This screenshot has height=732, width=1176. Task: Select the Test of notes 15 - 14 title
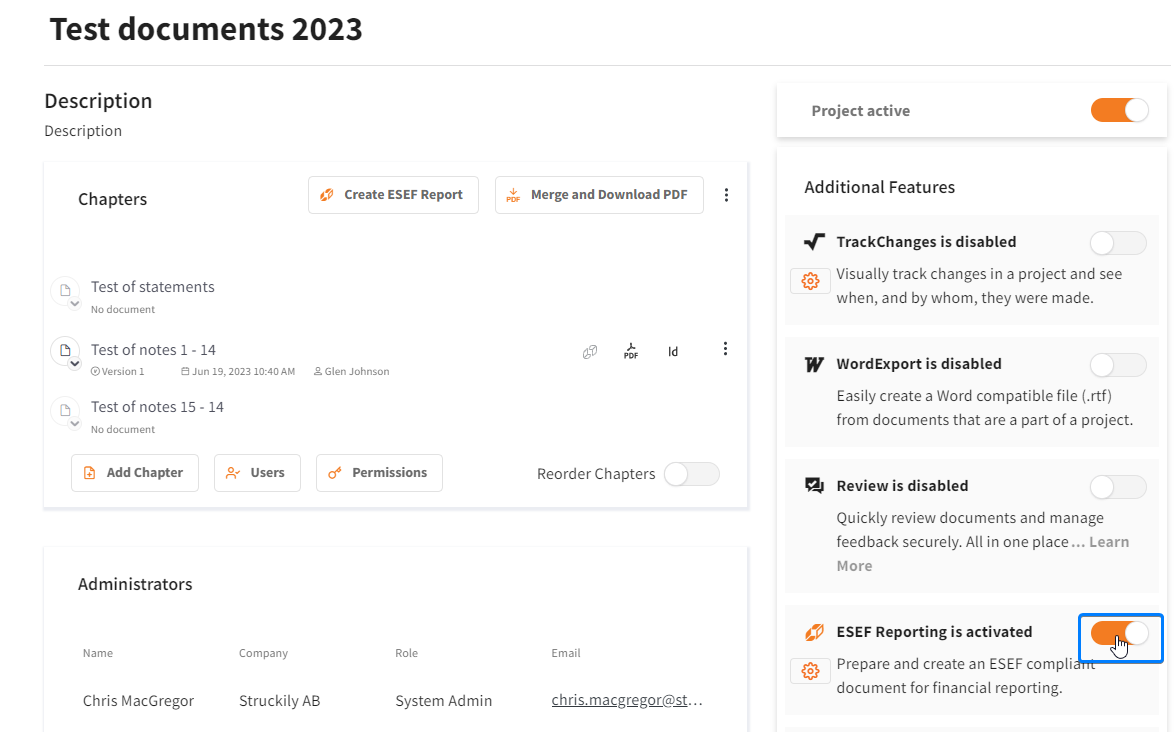pos(157,407)
